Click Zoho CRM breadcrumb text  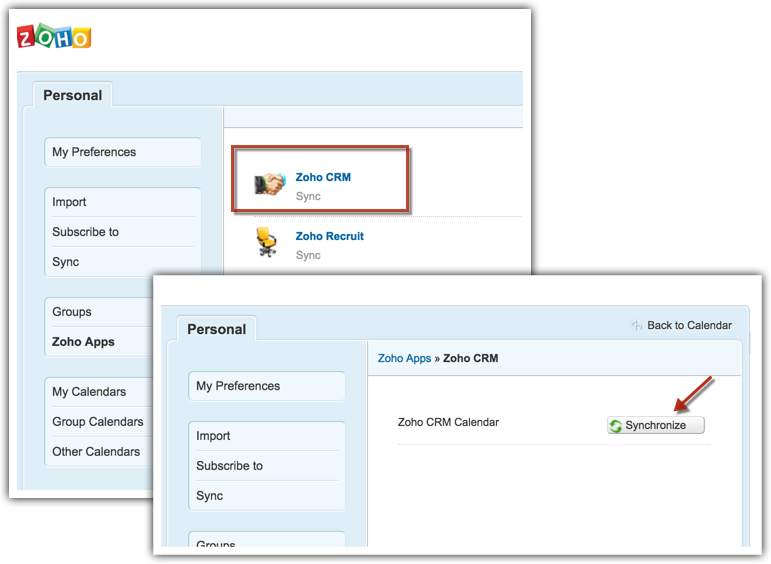tap(471, 358)
